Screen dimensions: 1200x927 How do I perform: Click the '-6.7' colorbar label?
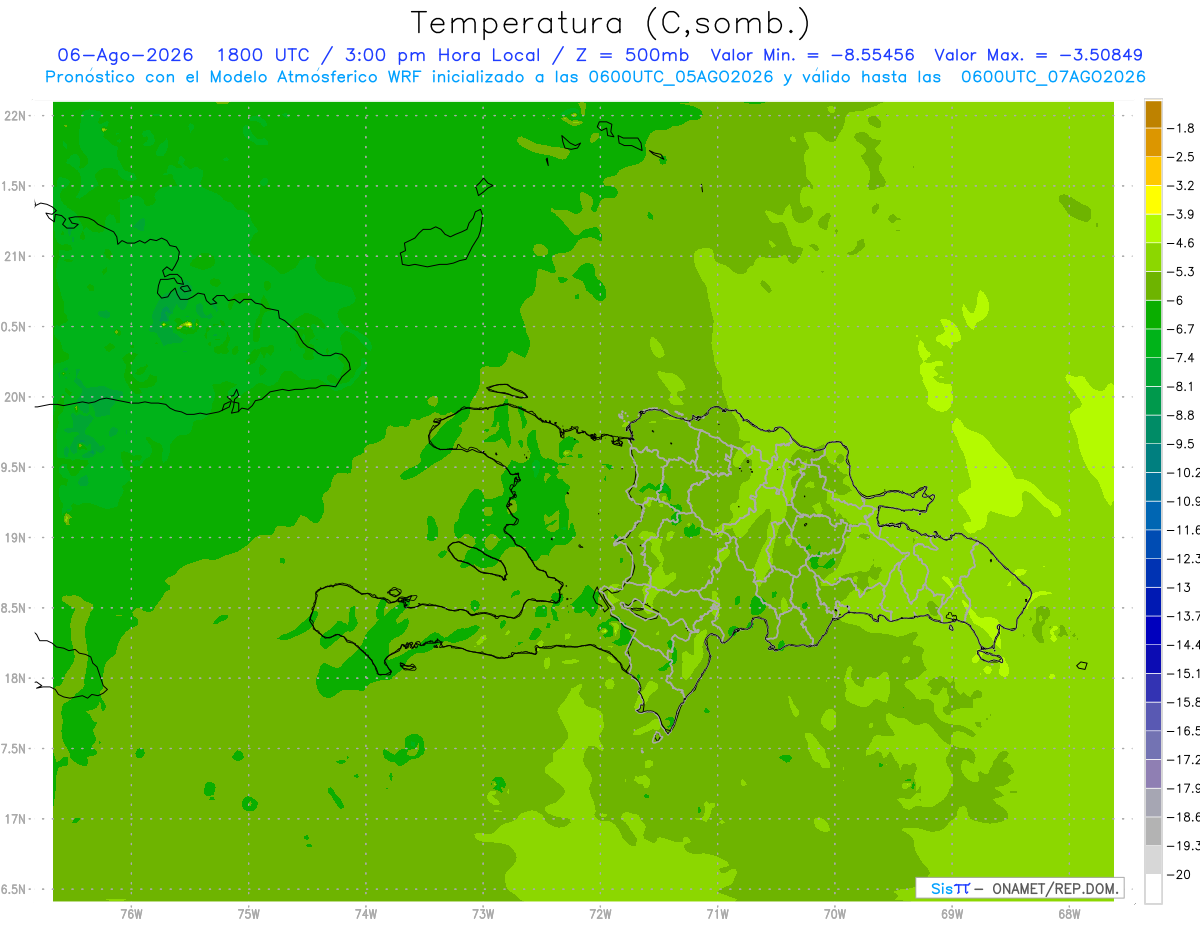[x=1182, y=329]
